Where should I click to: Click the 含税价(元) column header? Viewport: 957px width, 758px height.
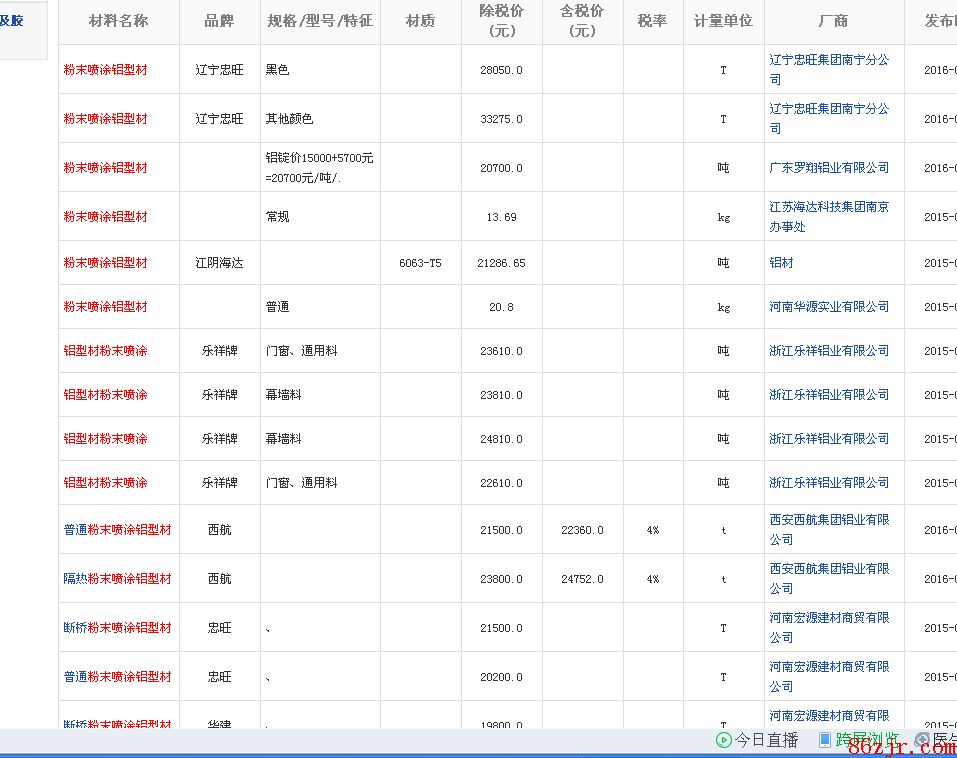click(x=582, y=21)
